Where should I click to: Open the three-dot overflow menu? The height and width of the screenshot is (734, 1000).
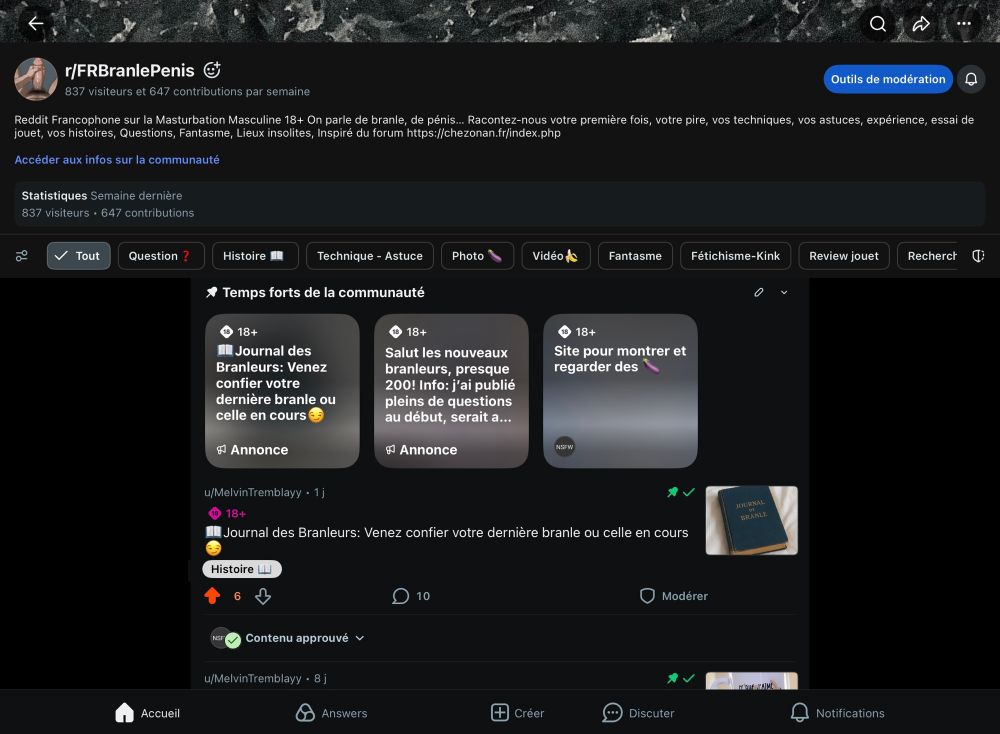click(964, 24)
